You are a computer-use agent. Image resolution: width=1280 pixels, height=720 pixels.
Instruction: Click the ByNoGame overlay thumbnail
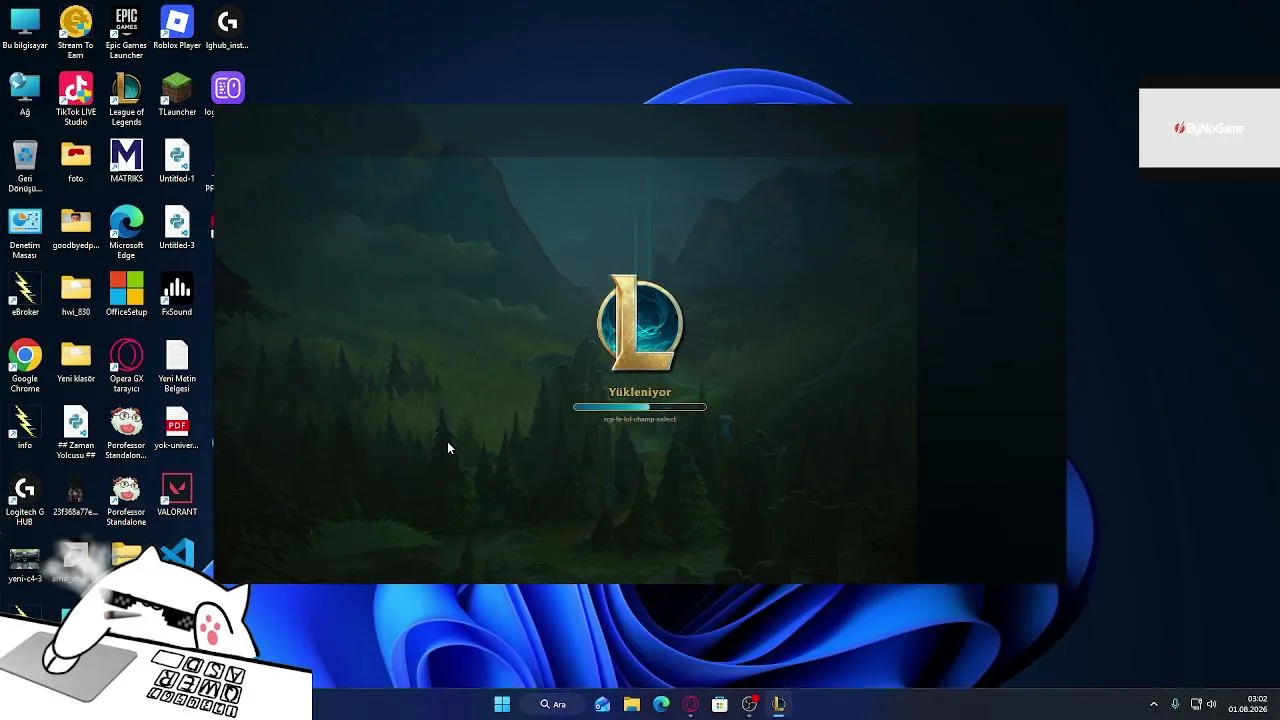pos(1209,128)
